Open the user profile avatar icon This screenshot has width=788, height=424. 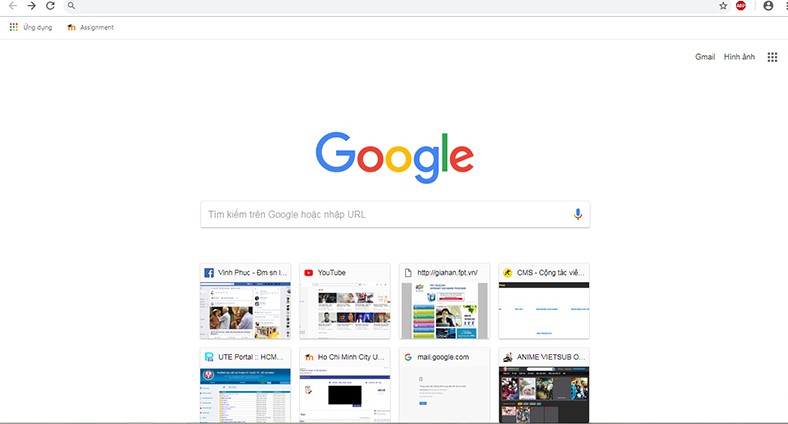pyautogui.click(x=768, y=6)
